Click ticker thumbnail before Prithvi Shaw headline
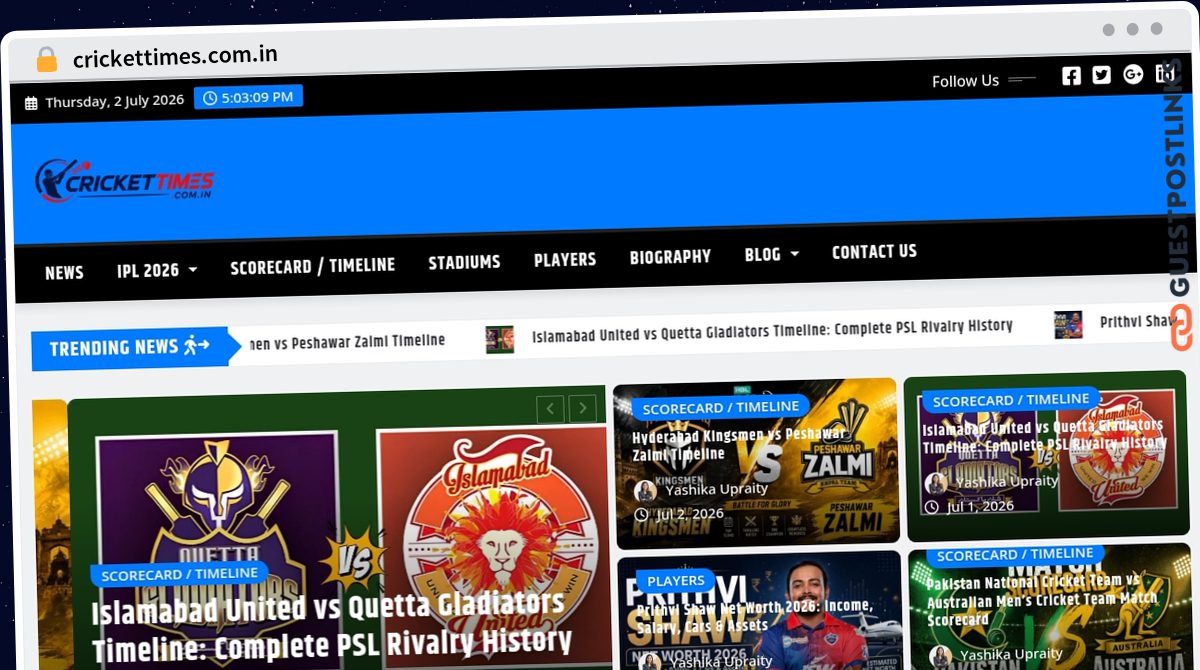 (1068, 325)
